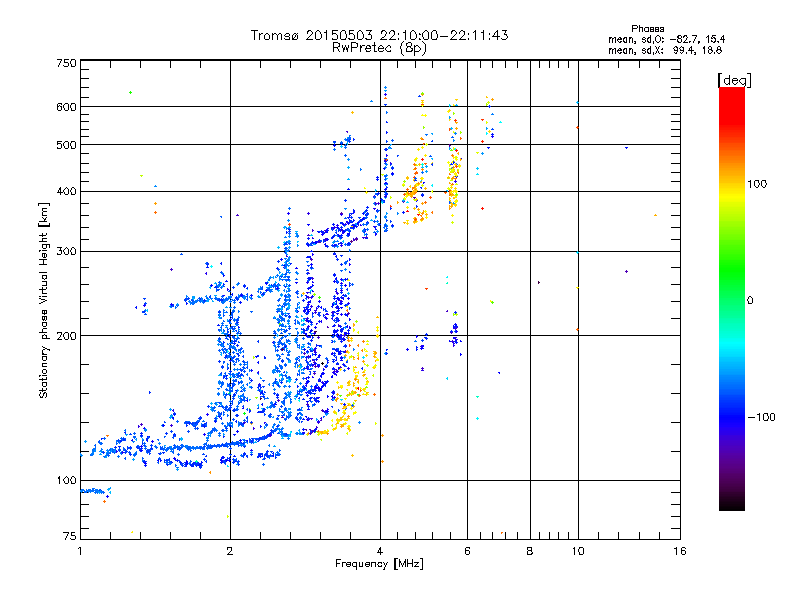This screenshot has height=600, width=800.
Task: Click the x-axis '16' tick label
Action: pos(680,551)
